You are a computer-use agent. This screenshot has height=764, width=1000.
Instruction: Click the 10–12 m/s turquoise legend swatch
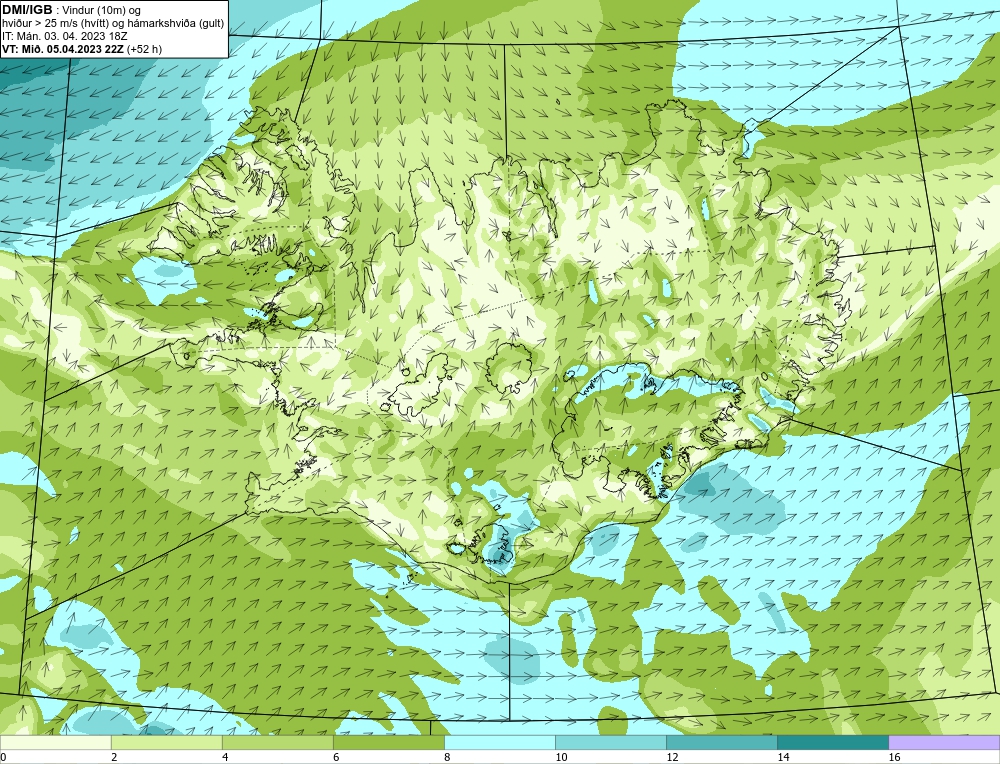(x=611, y=742)
